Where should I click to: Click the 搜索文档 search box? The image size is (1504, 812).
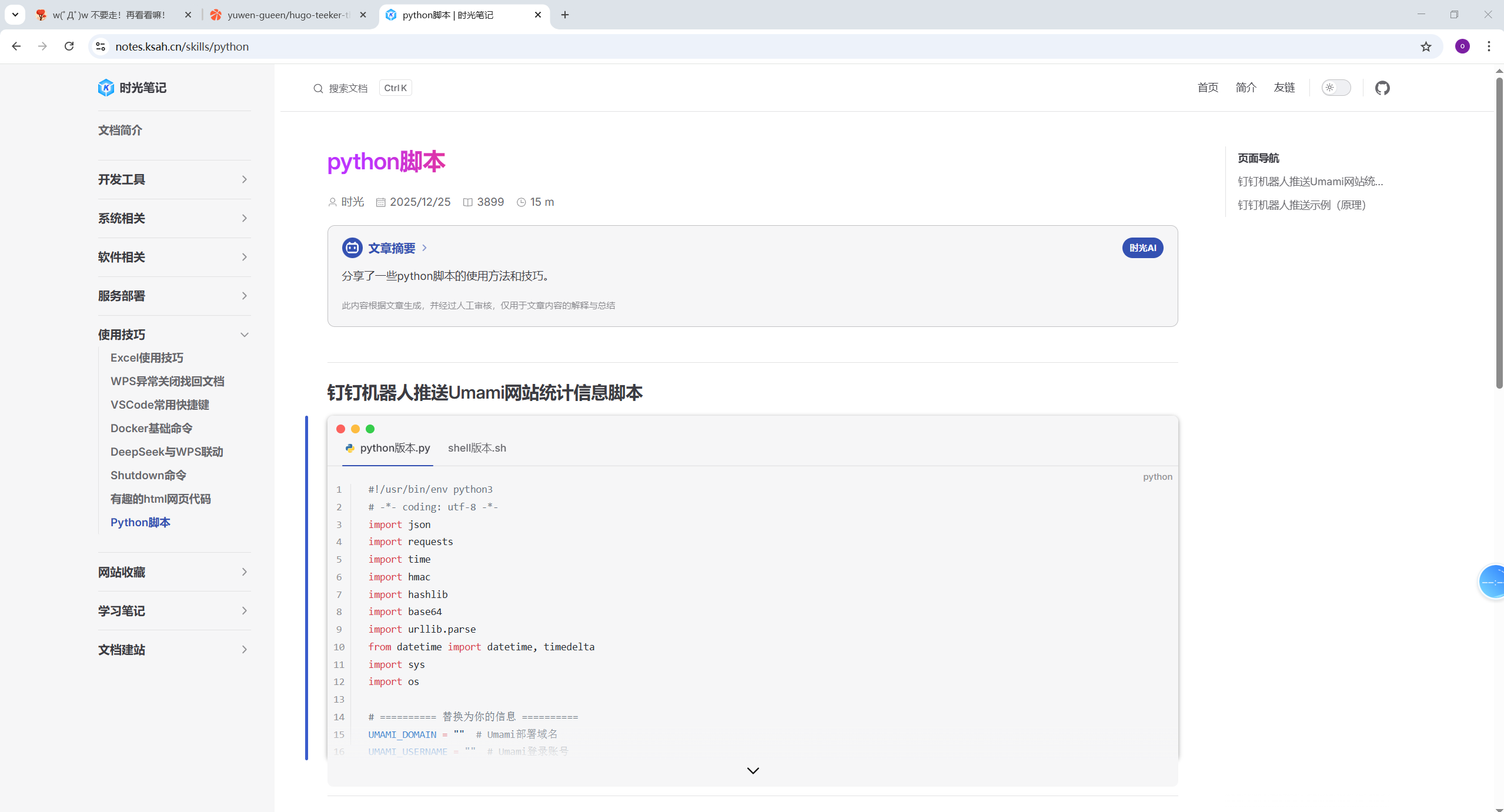point(348,88)
